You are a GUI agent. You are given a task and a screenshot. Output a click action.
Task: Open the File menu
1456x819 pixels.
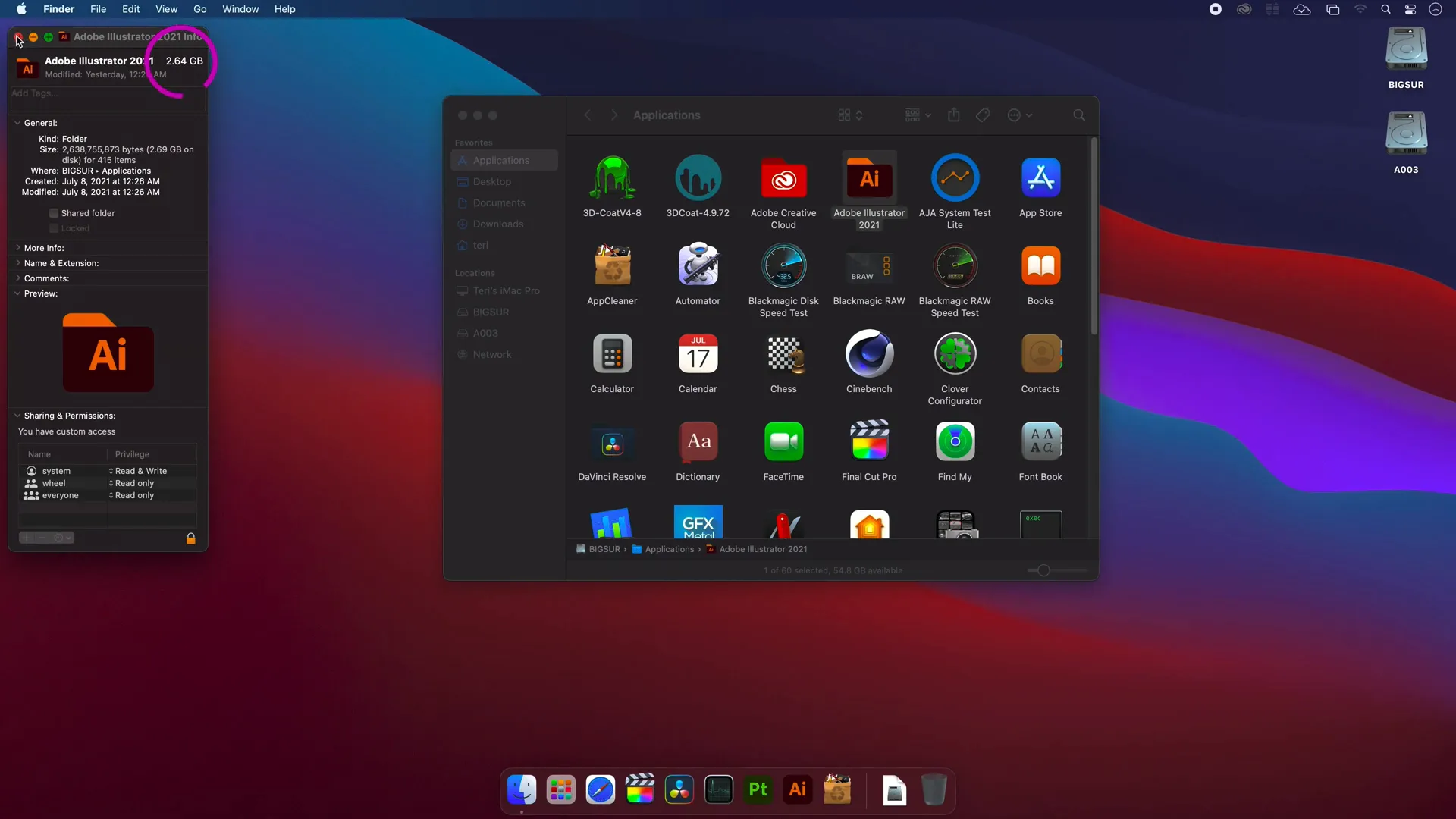(x=98, y=9)
